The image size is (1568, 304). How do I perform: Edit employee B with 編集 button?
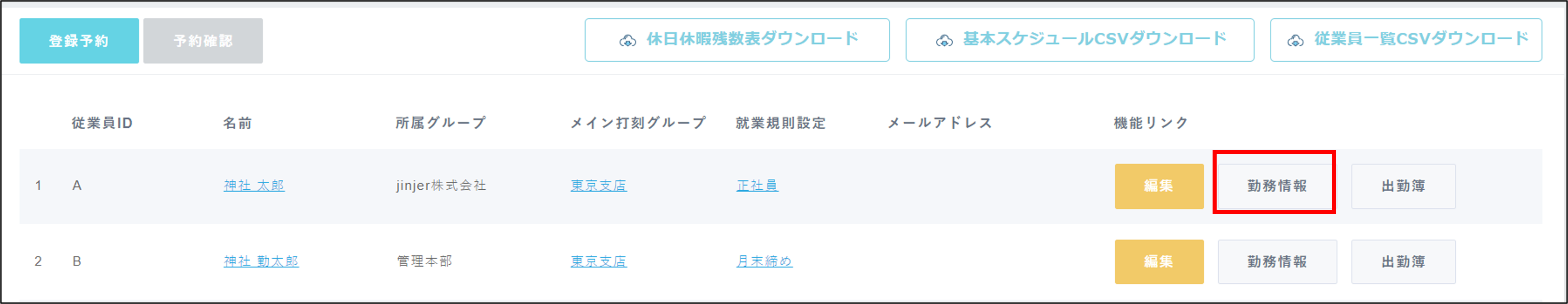point(1158,262)
